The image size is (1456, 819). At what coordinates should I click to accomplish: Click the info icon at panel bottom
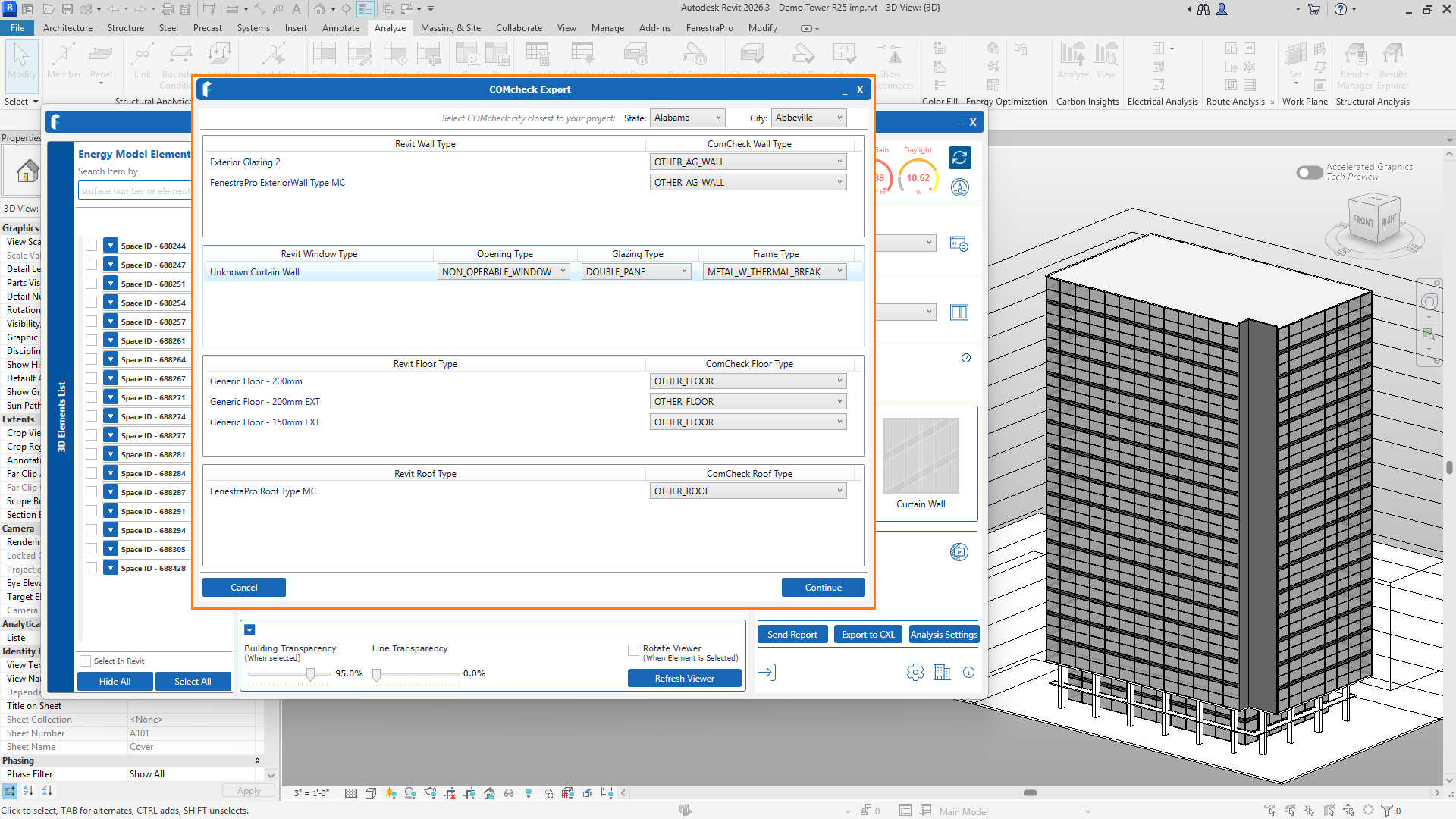968,673
